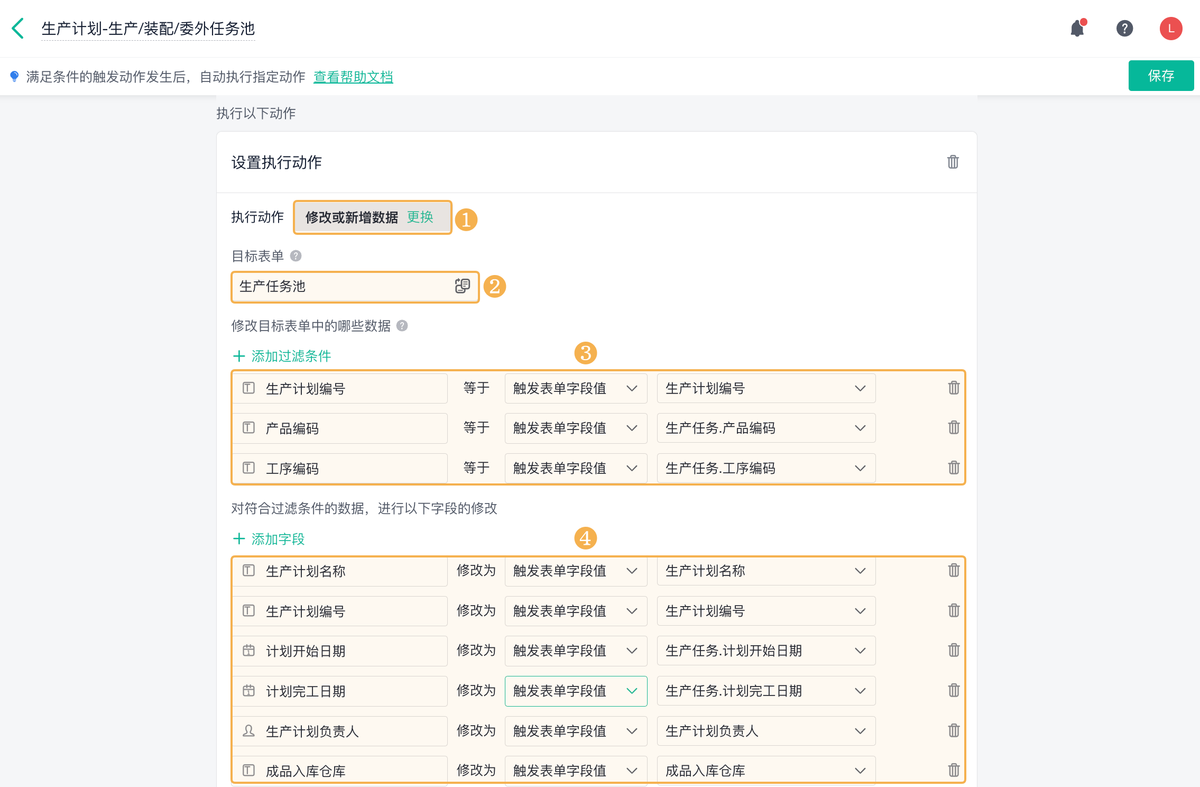This screenshot has width=1200, height=787.
Task: Click 更换 to change the action
Action: pos(420,217)
